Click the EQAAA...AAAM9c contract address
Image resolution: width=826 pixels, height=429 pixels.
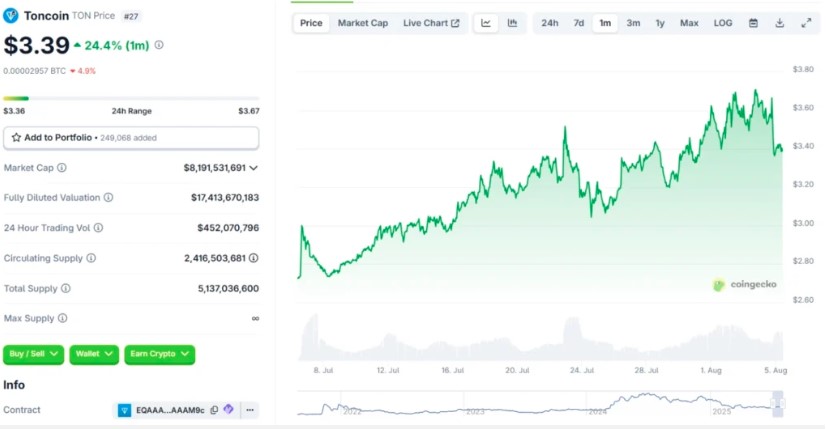point(170,410)
